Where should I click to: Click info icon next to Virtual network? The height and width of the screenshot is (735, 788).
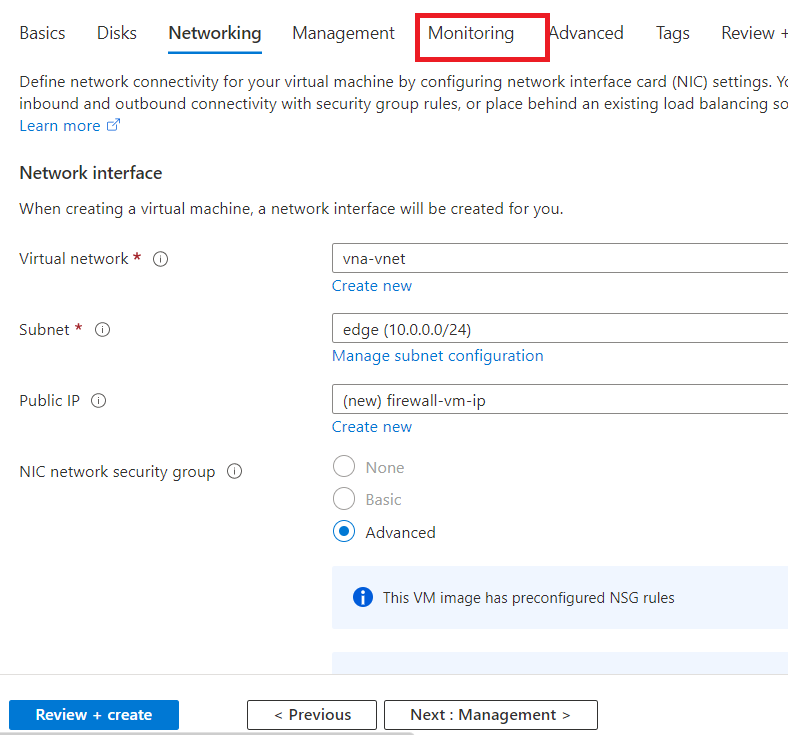[160, 259]
